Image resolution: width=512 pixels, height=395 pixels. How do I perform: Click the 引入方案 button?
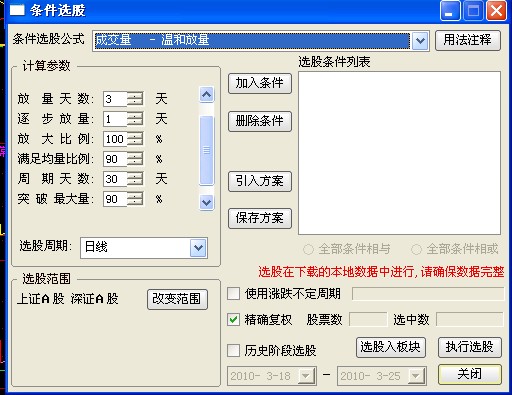pyautogui.click(x=260, y=181)
